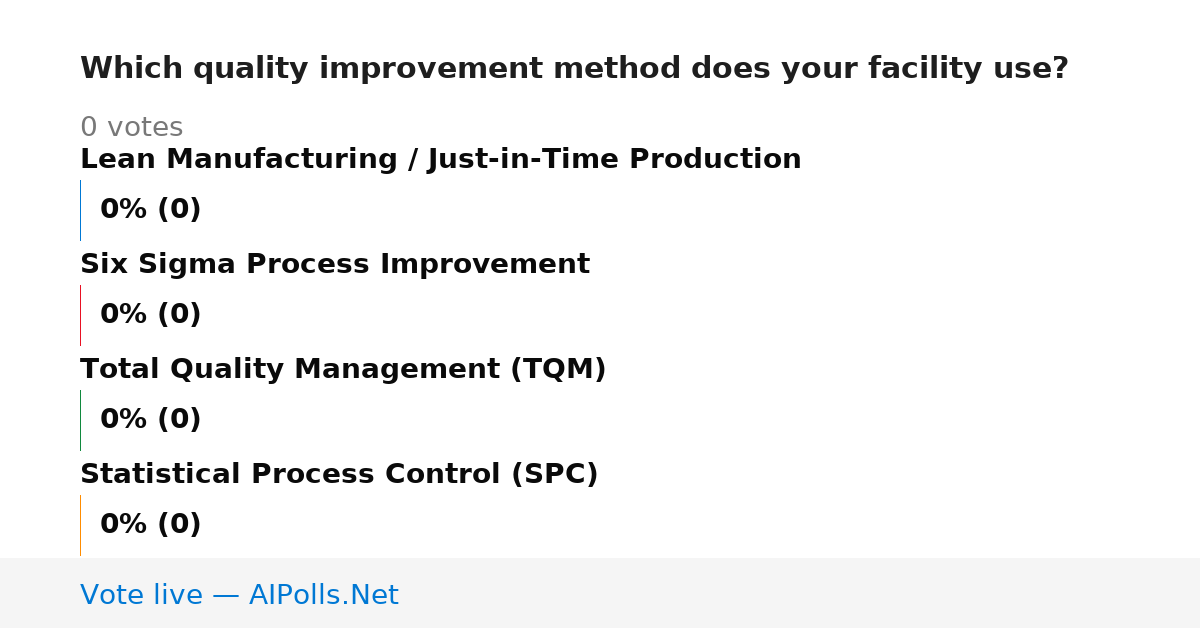Click the orange bar for SPC
This screenshot has height=628, width=1200.
click(x=80, y=525)
